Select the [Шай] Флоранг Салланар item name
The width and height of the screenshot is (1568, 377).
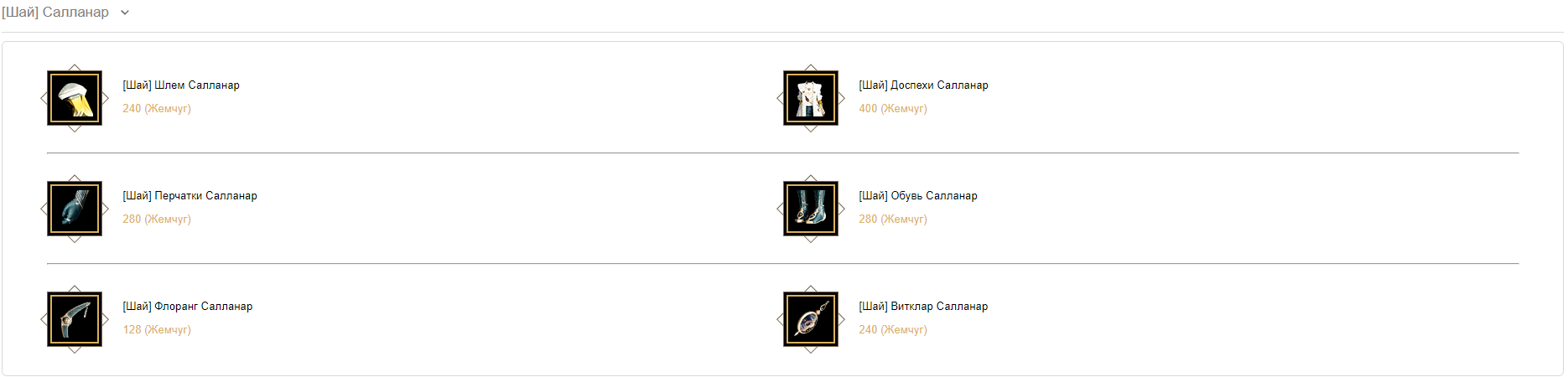(188, 307)
